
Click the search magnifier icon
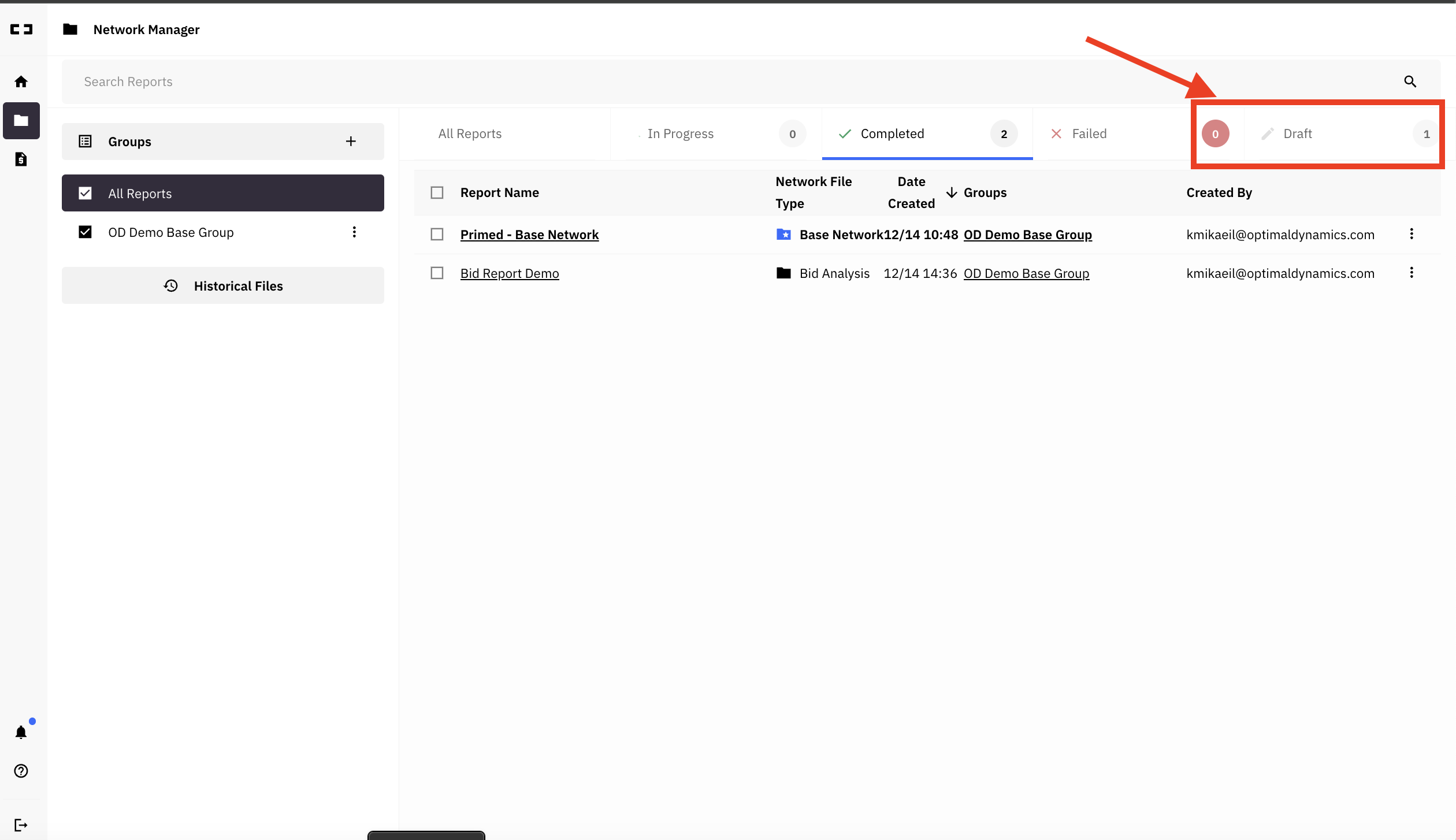[x=1410, y=81]
